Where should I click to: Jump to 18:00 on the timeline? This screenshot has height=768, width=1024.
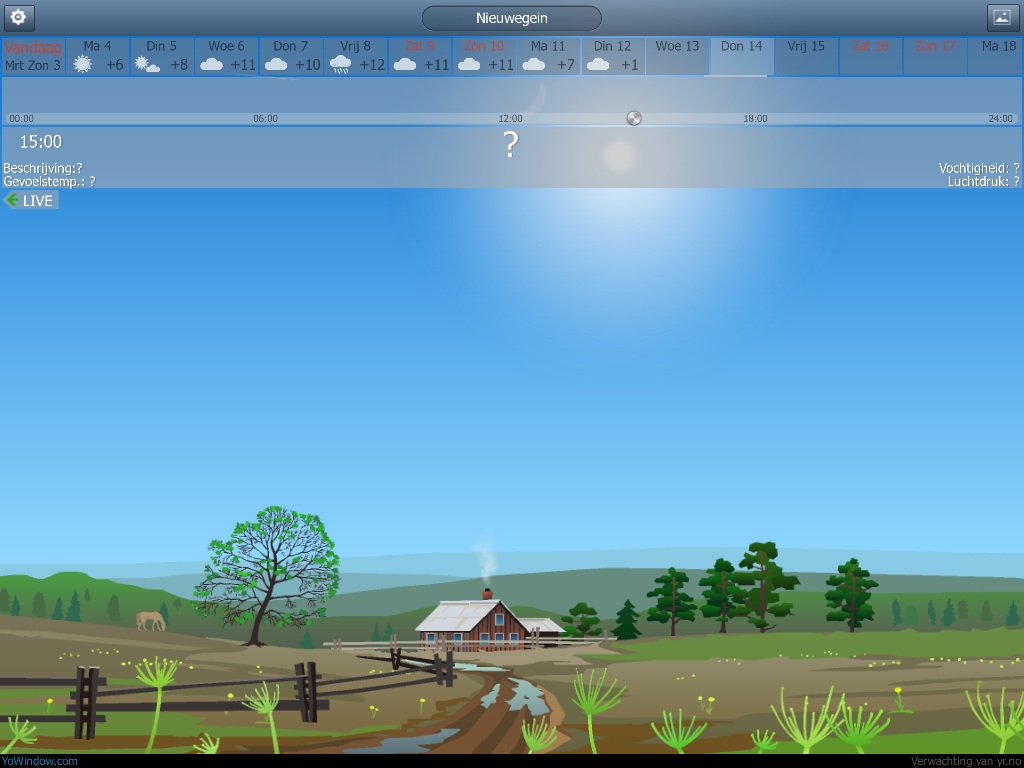click(755, 118)
